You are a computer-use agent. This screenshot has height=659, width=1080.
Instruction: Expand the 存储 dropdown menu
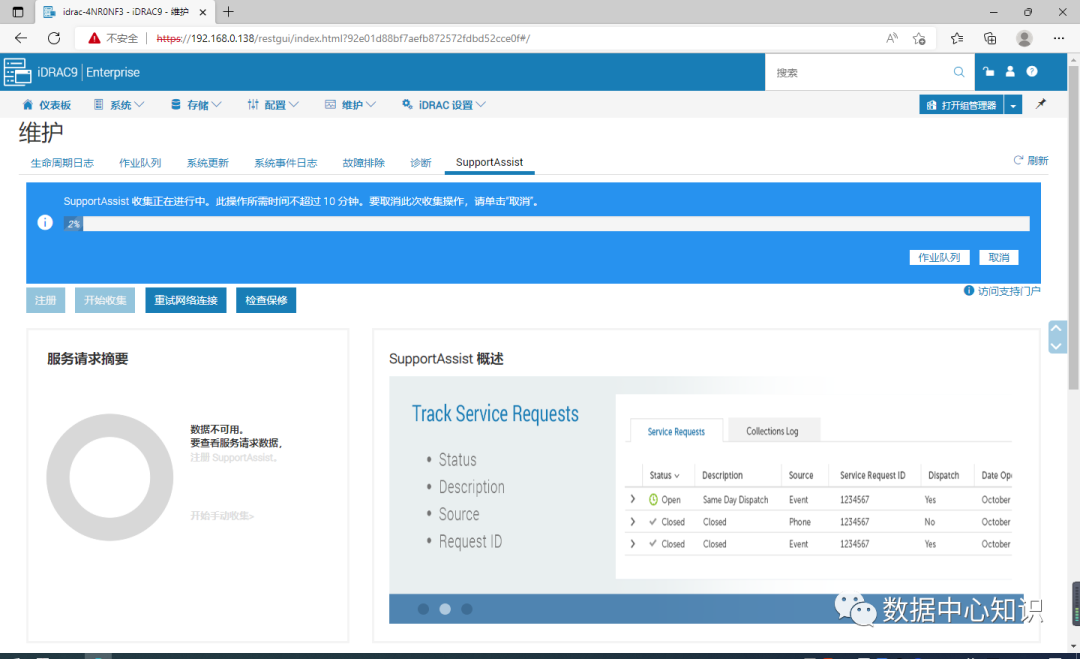click(196, 105)
